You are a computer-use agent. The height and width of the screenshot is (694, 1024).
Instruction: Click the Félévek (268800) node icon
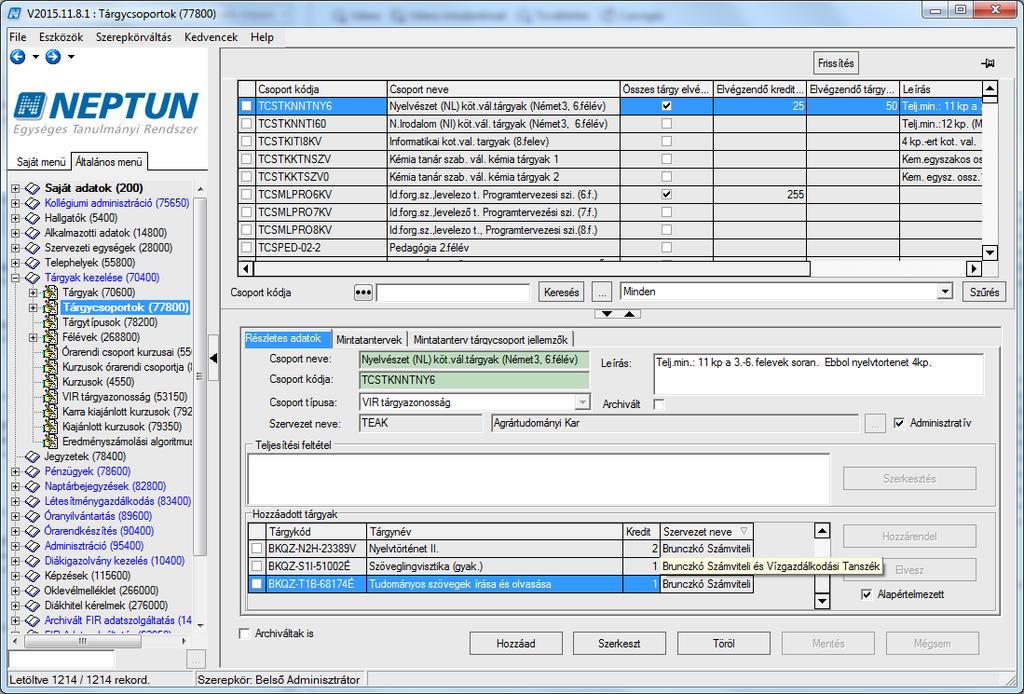[x=50, y=338]
